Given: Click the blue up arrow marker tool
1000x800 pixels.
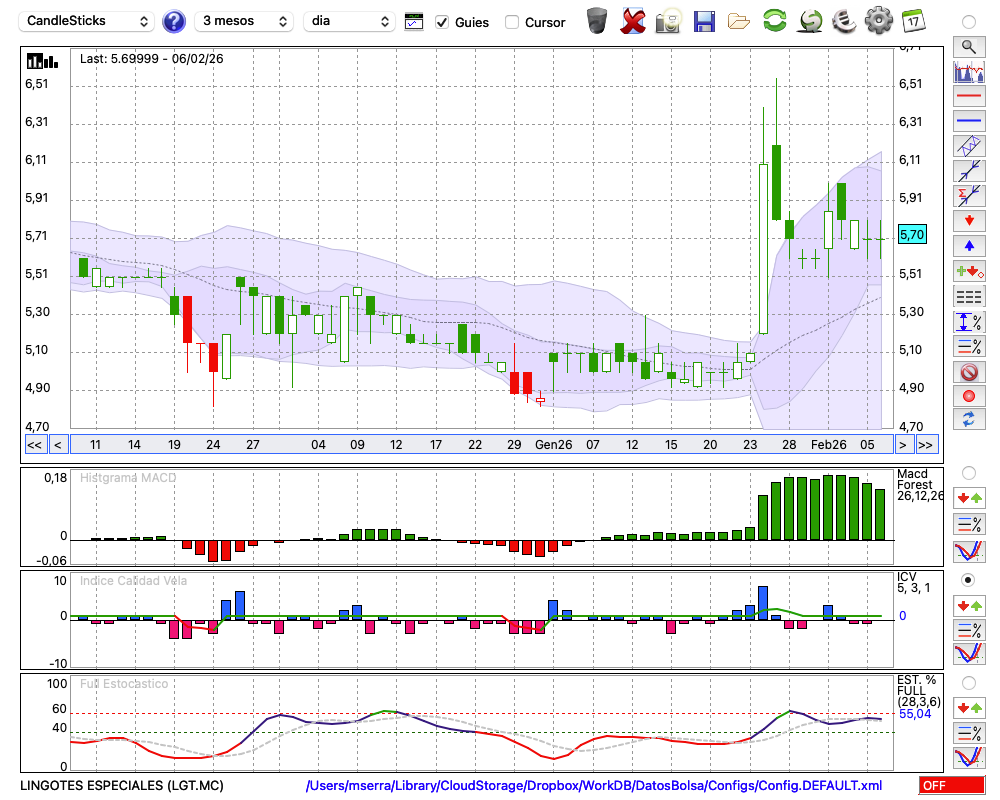Looking at the screenshot, I should 968,245.
